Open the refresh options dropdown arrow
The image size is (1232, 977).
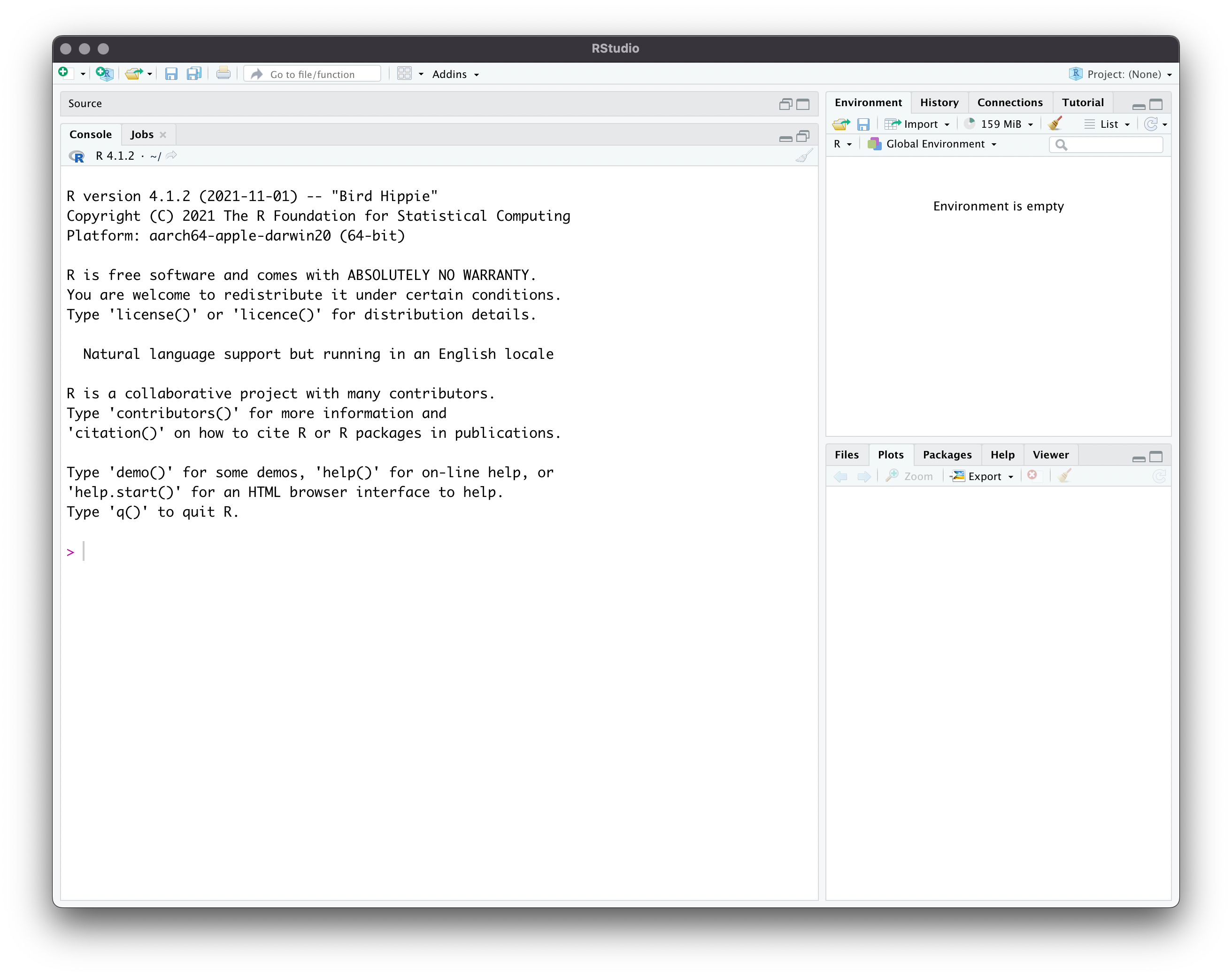coord(1164,124)
